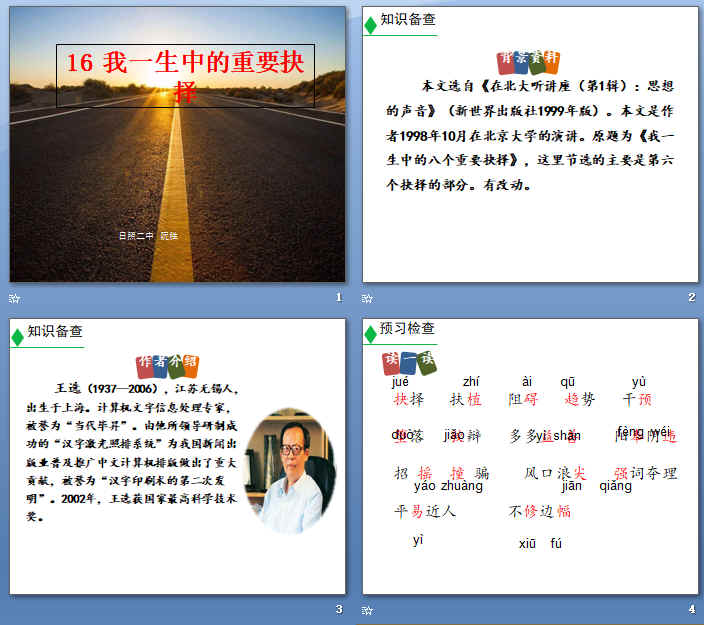Screen dimensions: 704x625
Task: Click slide number 1 label
Action: click(339, 297)
